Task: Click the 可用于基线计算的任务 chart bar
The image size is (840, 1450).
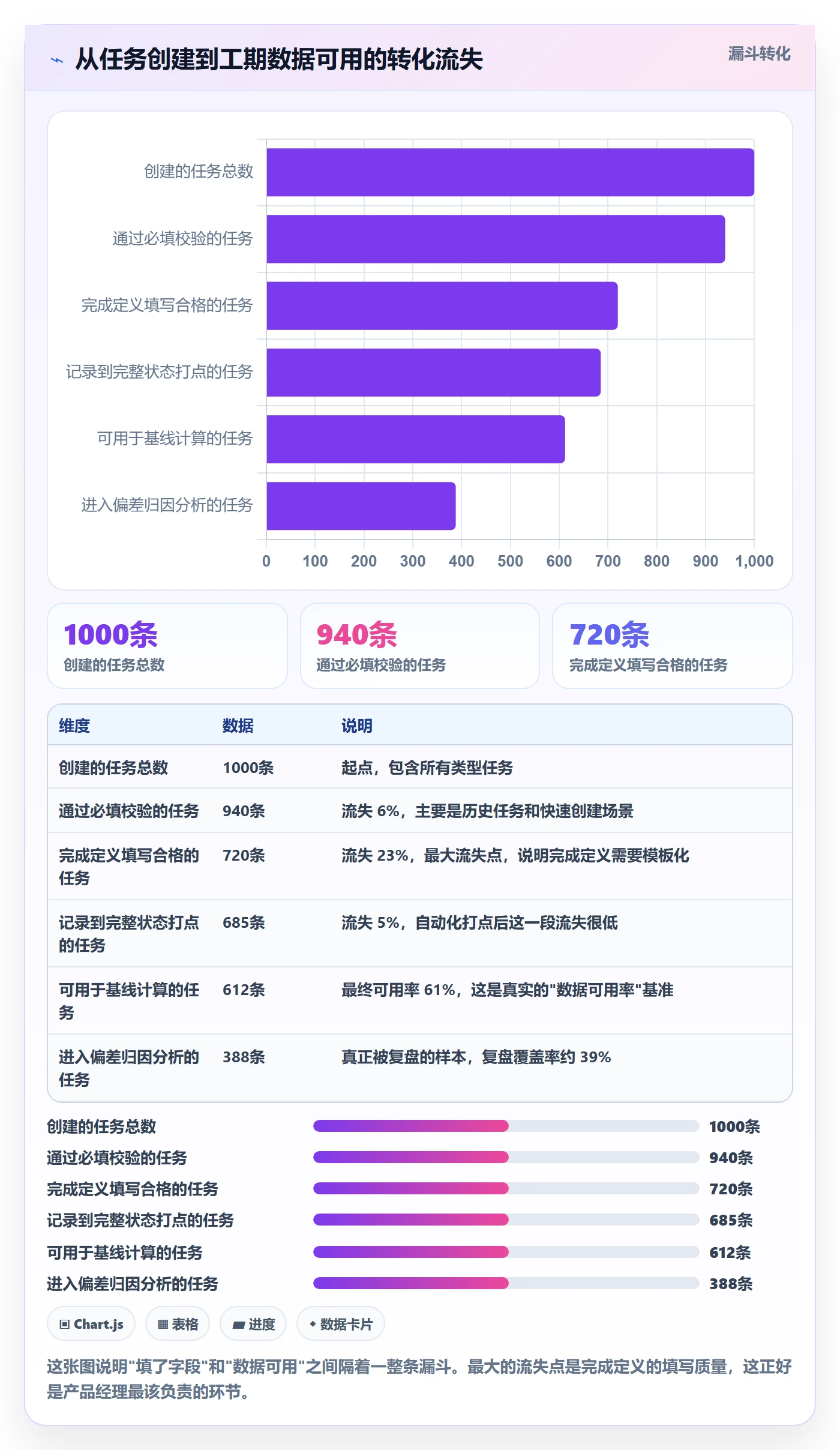Action: pyautogui.click(x=416, y=439)
